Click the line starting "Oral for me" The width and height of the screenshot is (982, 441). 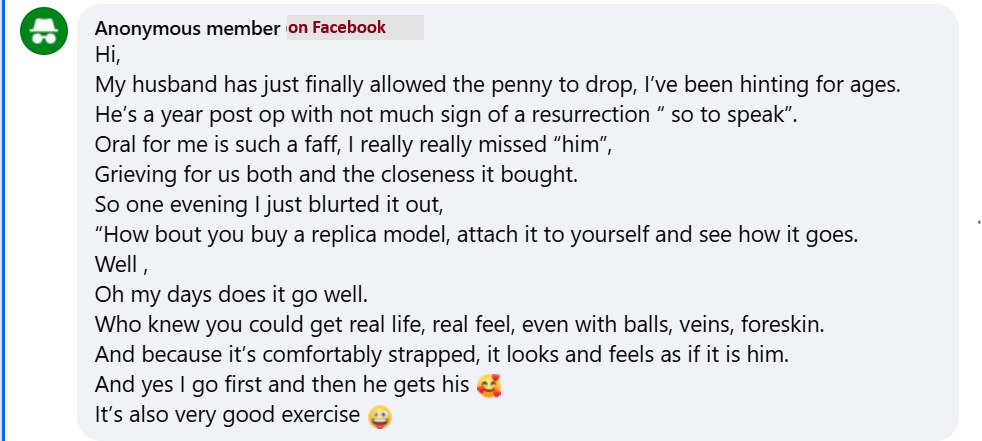[353, 144]
